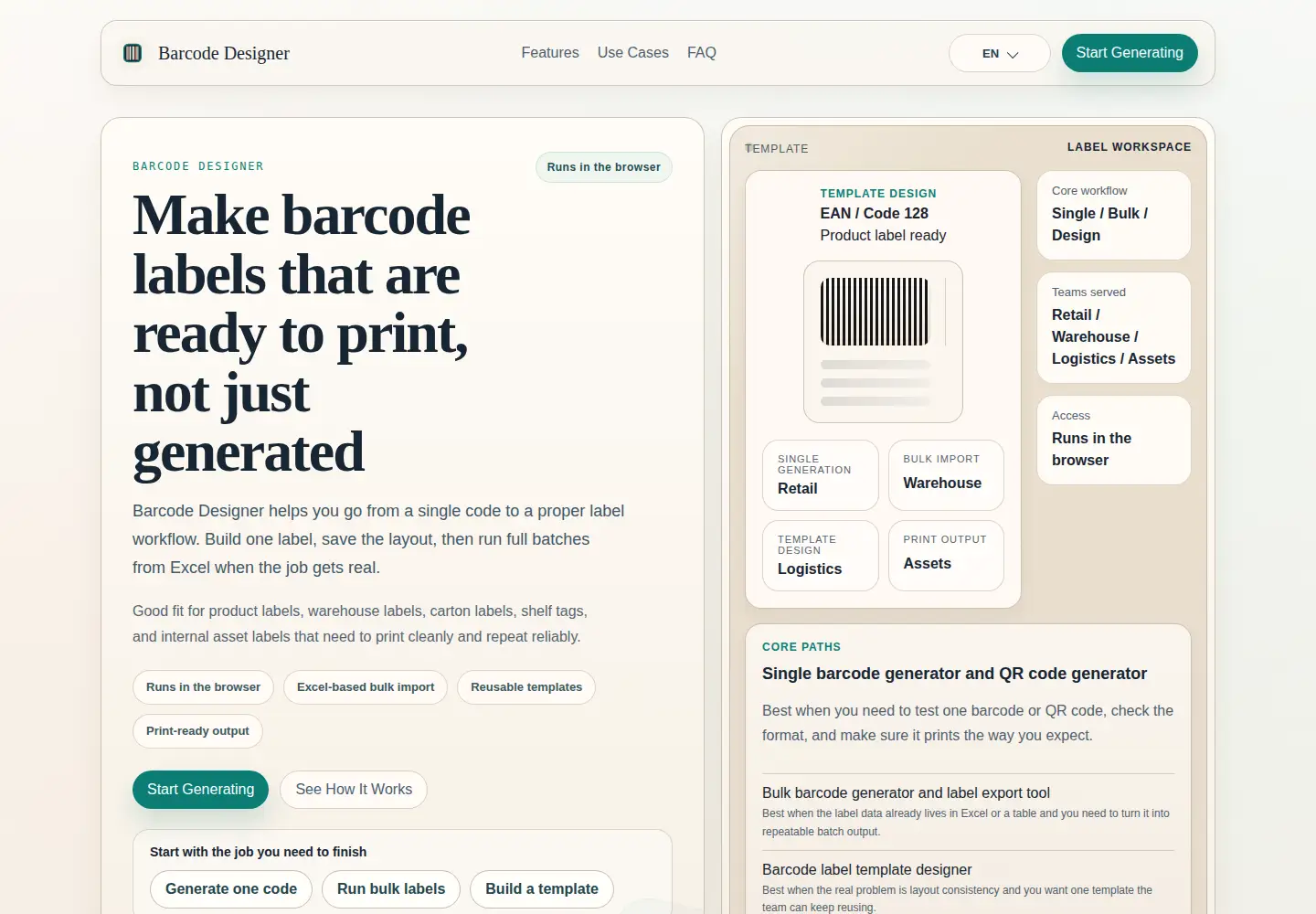This screenshot has width=1316, height=914.
Task: Click the Core workflow Single / Bulk / Design card
Action: click(x=1114, y=216)
